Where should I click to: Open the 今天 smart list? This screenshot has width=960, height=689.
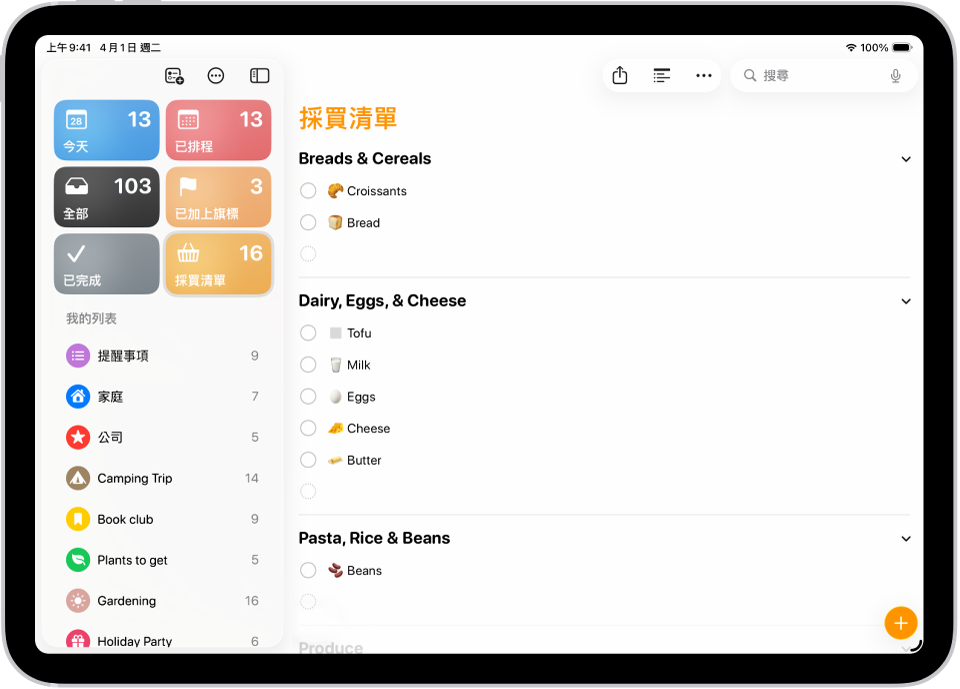[106, 130]
